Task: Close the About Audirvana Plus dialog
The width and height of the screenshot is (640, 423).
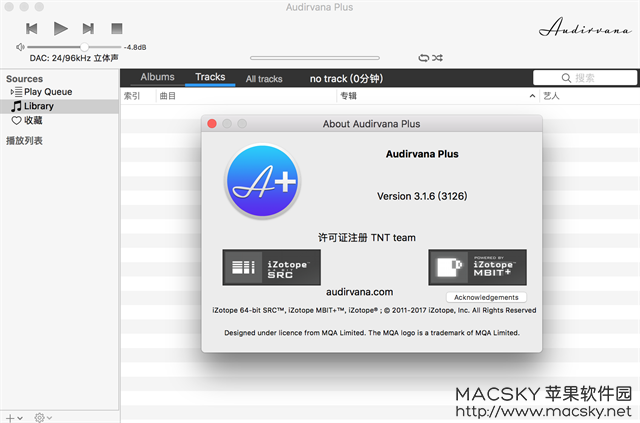Action: [x=212, y=124]
